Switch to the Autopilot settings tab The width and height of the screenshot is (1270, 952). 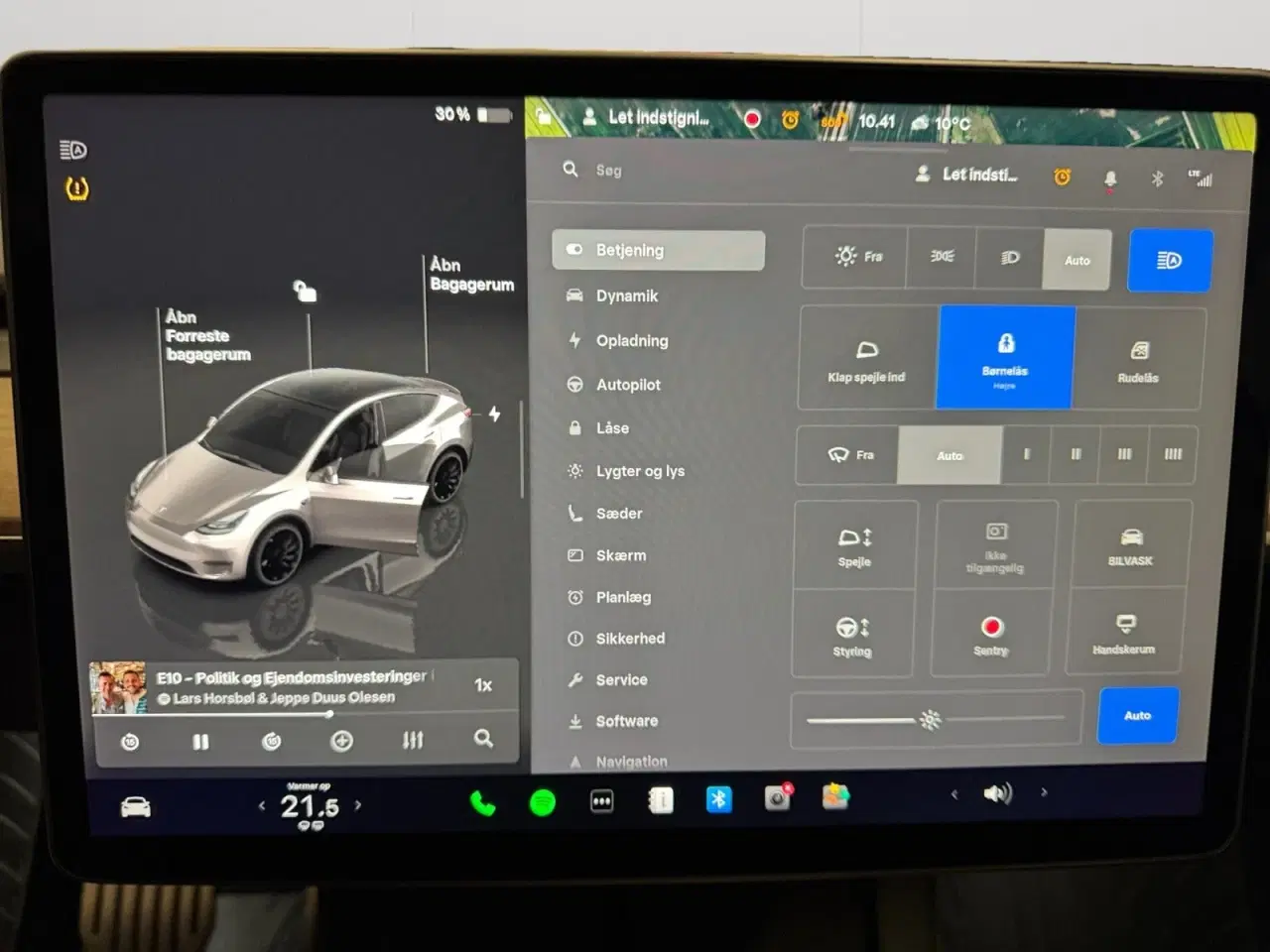coord(629,385)
